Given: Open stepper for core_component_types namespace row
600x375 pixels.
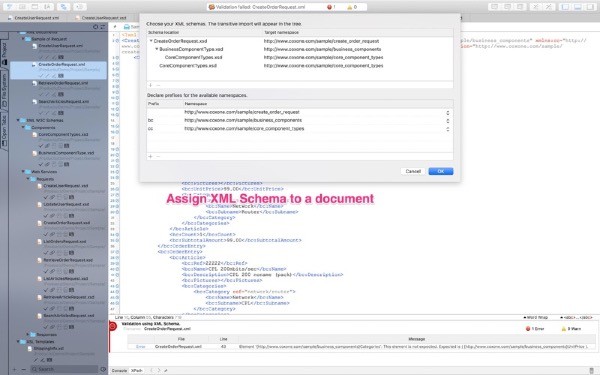Looking at the screenshot, I should 447,129.
